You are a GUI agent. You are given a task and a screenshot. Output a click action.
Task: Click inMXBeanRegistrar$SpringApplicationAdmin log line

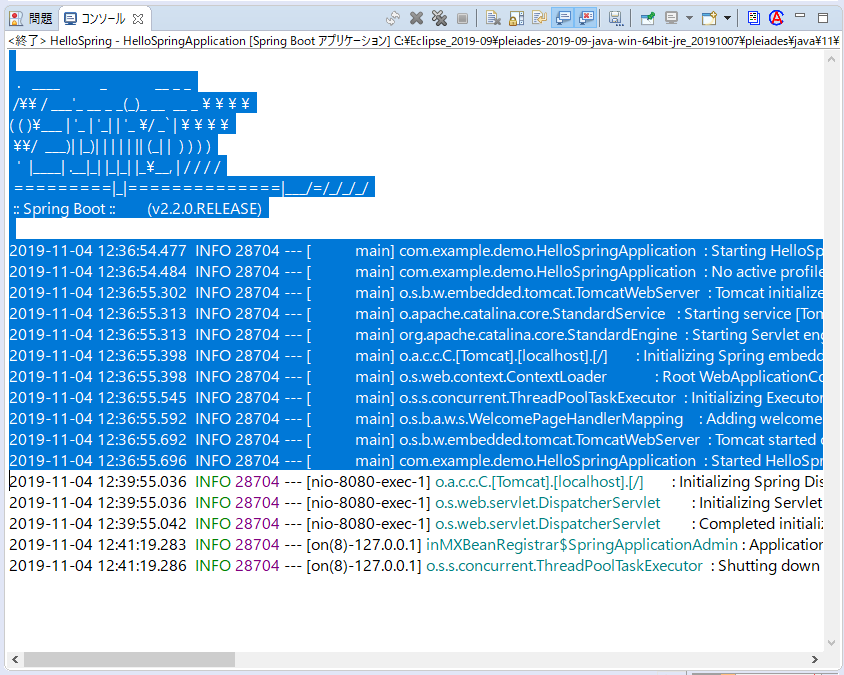(x=416, y=545)
